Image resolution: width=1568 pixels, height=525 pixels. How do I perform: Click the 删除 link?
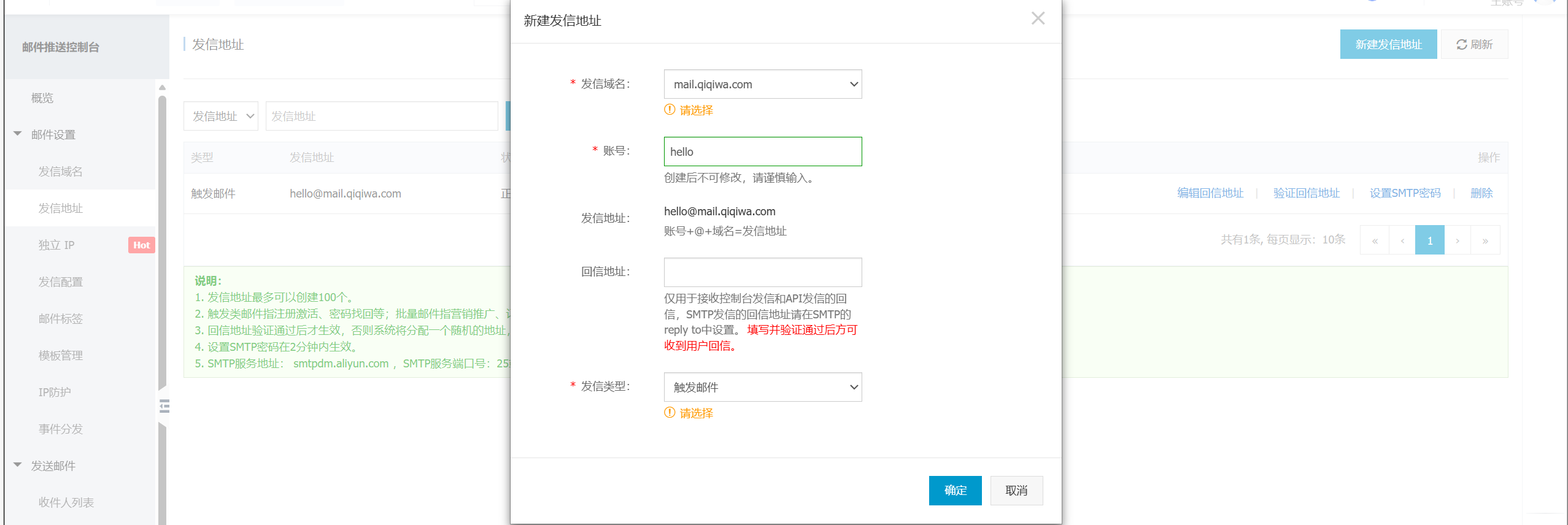click(x=1481, y=193)
